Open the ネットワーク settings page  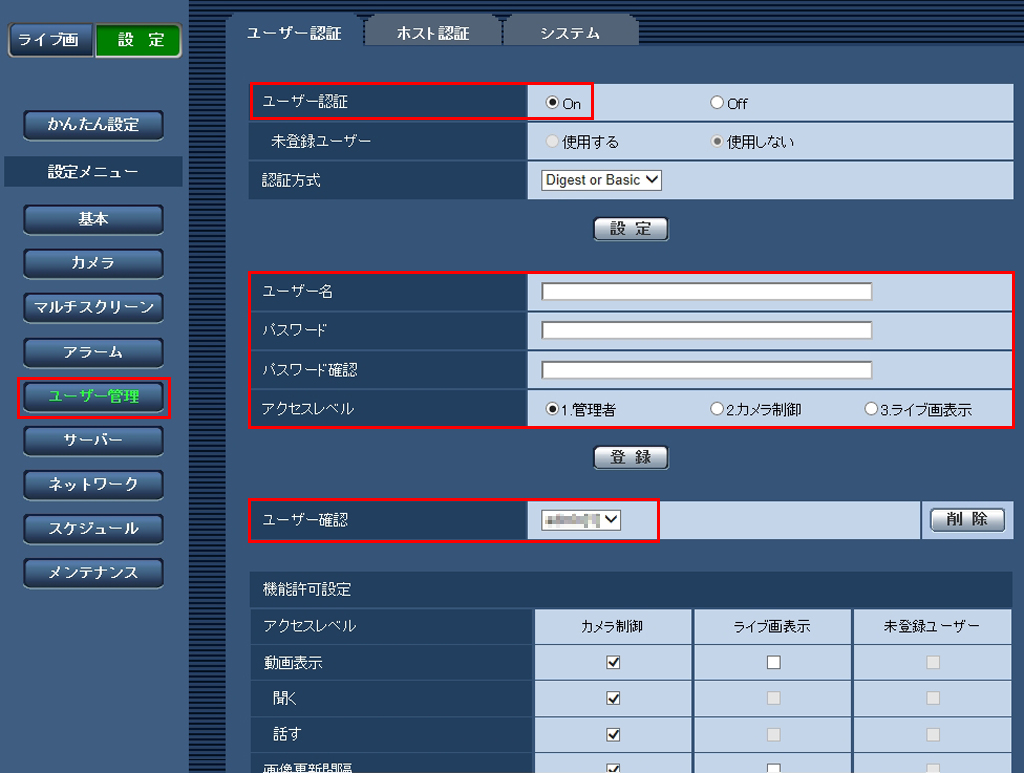[93, 484]
